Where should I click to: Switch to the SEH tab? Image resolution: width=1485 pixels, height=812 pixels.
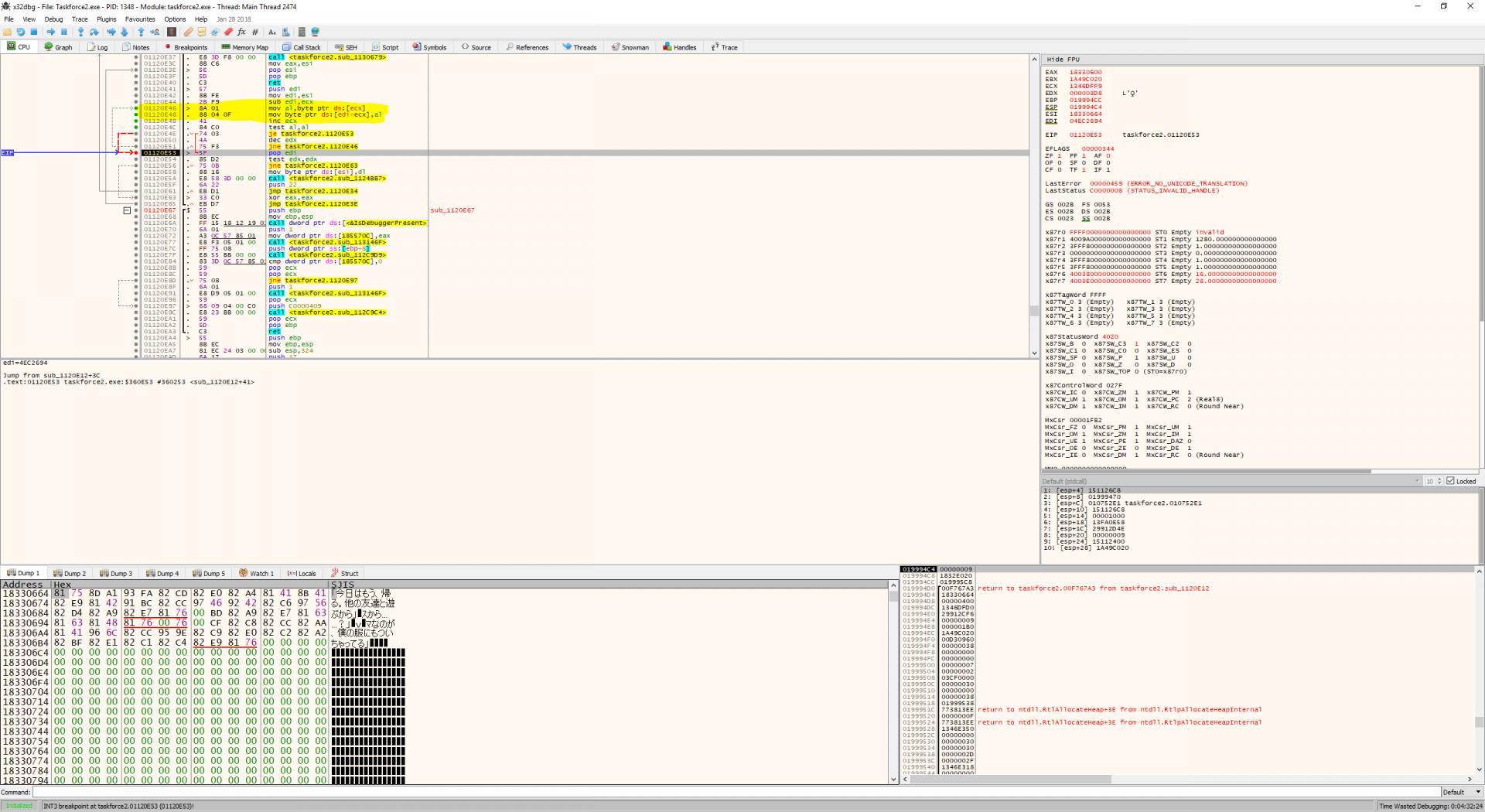click(x=346, y=47)
